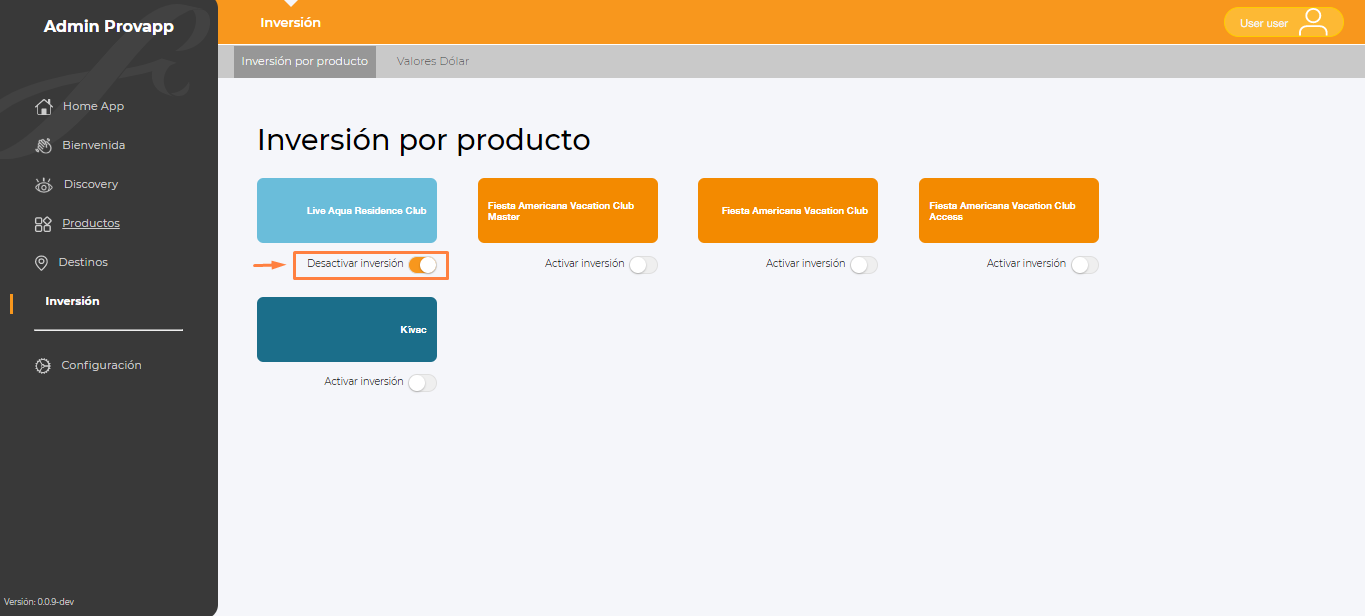Click the user profile avatar icon
The image size is (1365, 616).
pyautogui.click(x=1312, y=22)
